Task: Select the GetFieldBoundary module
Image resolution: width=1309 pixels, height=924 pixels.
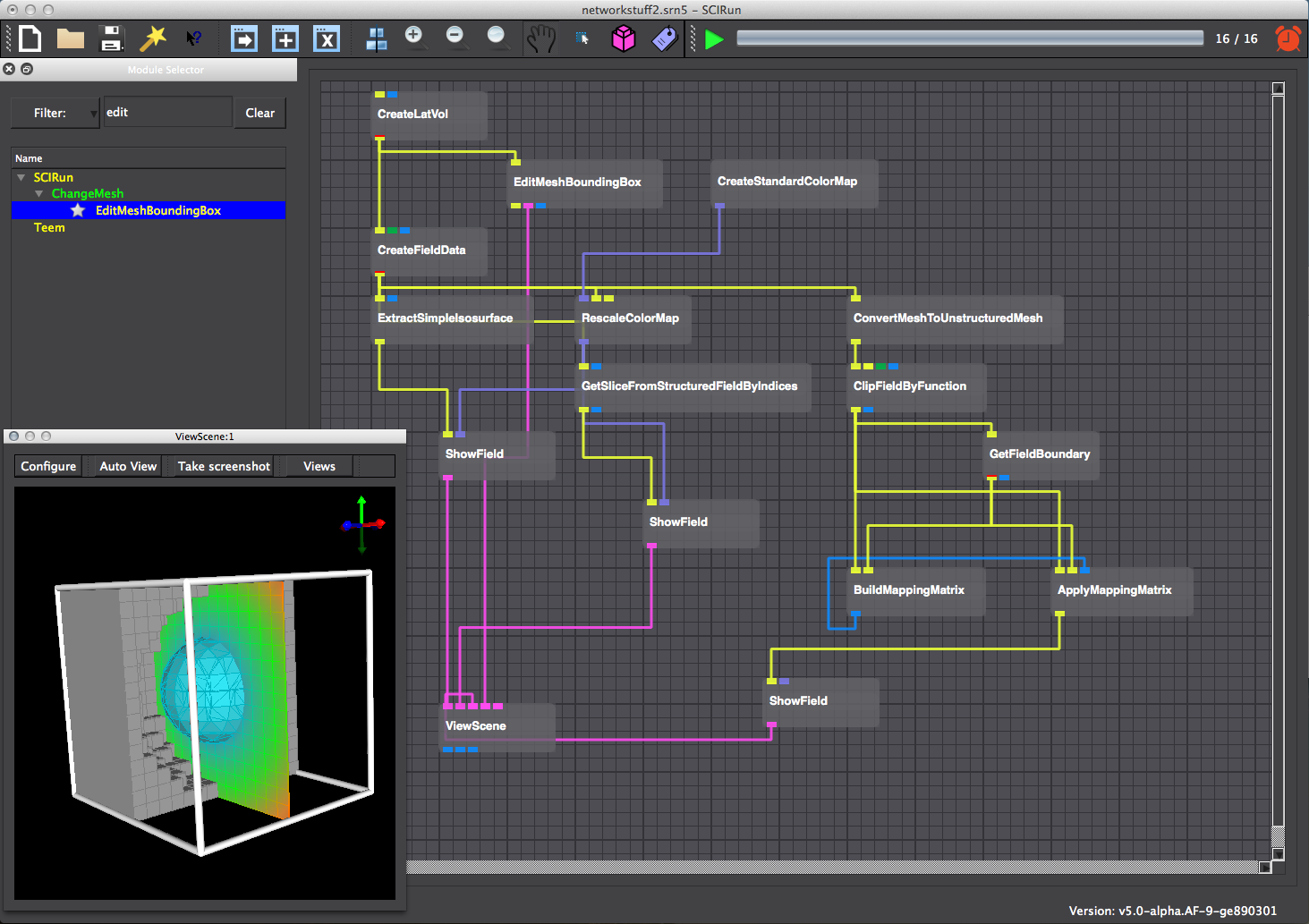Action: pos(1041,454)
